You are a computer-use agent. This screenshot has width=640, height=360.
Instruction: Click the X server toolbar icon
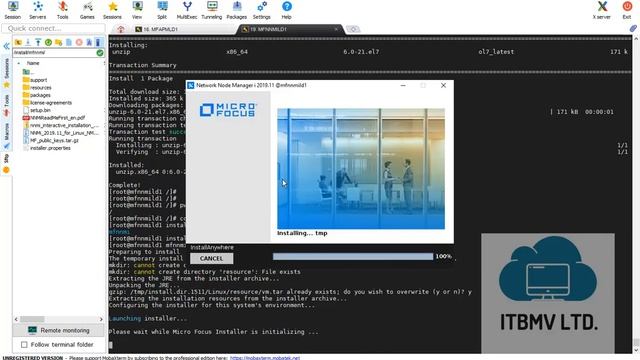tap(602, 10)
